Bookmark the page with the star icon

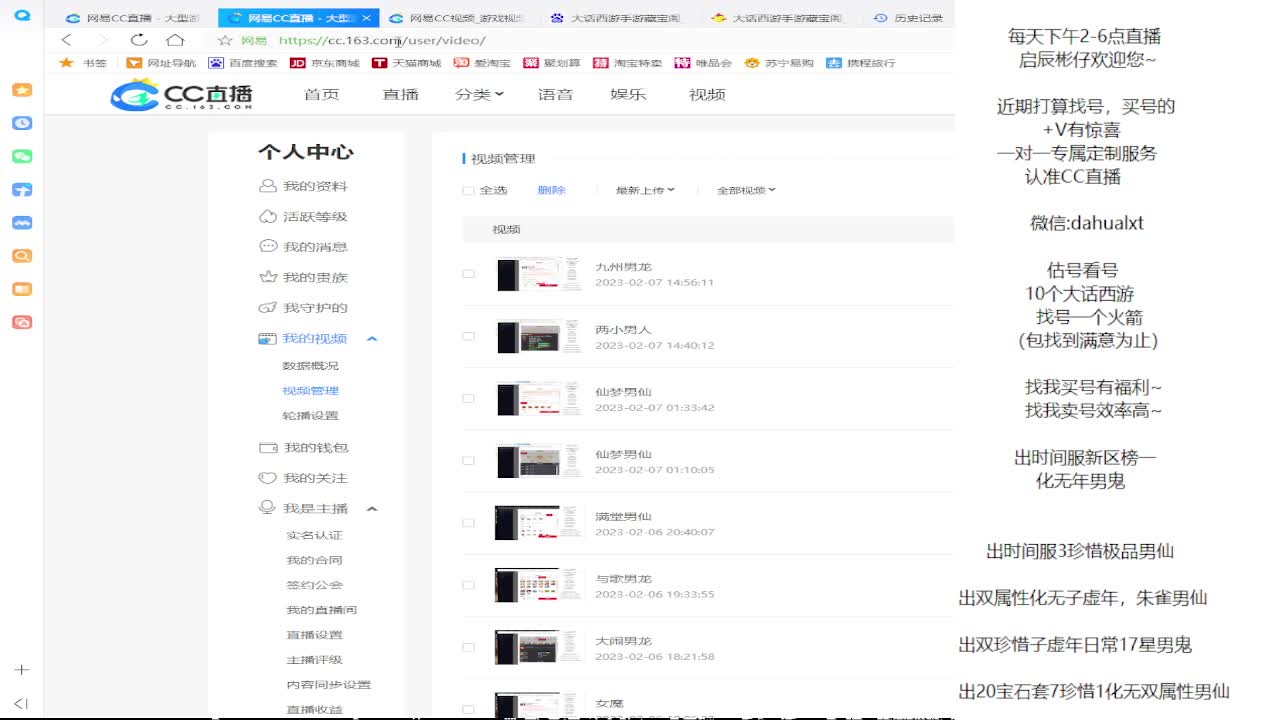tap(225, 40)
